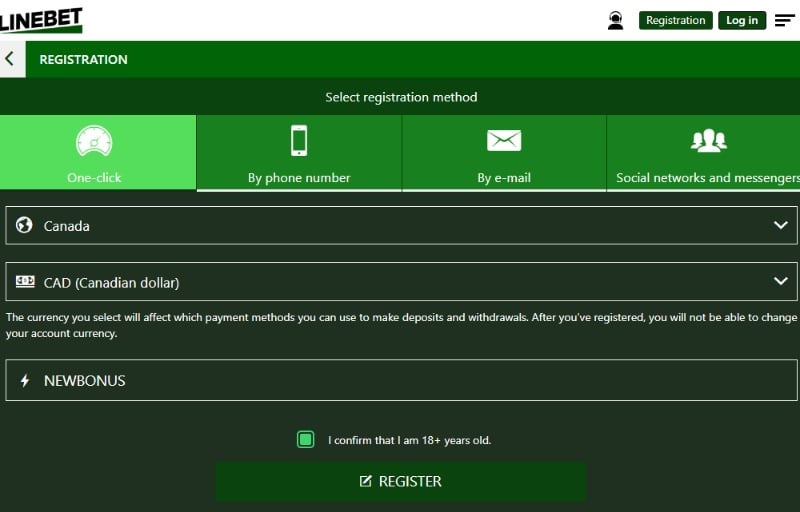Click the NEWBONUS promo code field

coord(401,380)
